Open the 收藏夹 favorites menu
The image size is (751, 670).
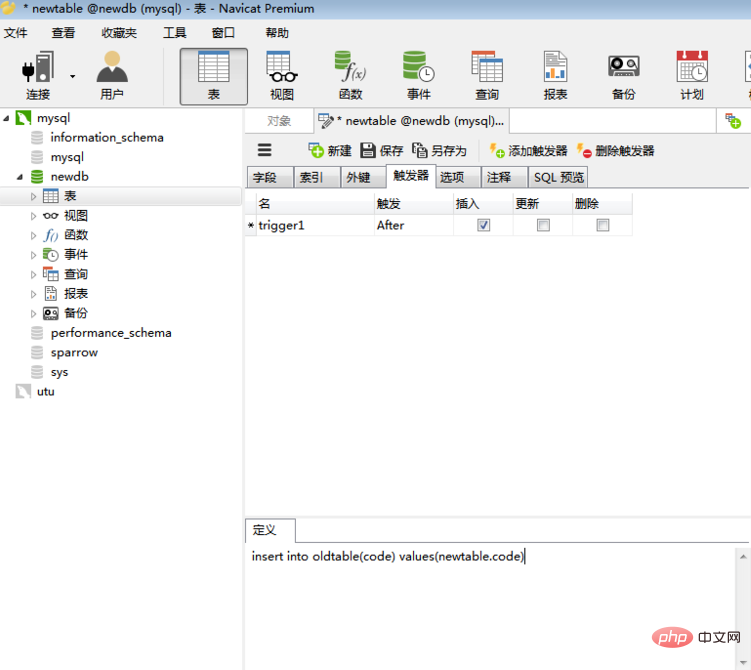tap(119, 33)
